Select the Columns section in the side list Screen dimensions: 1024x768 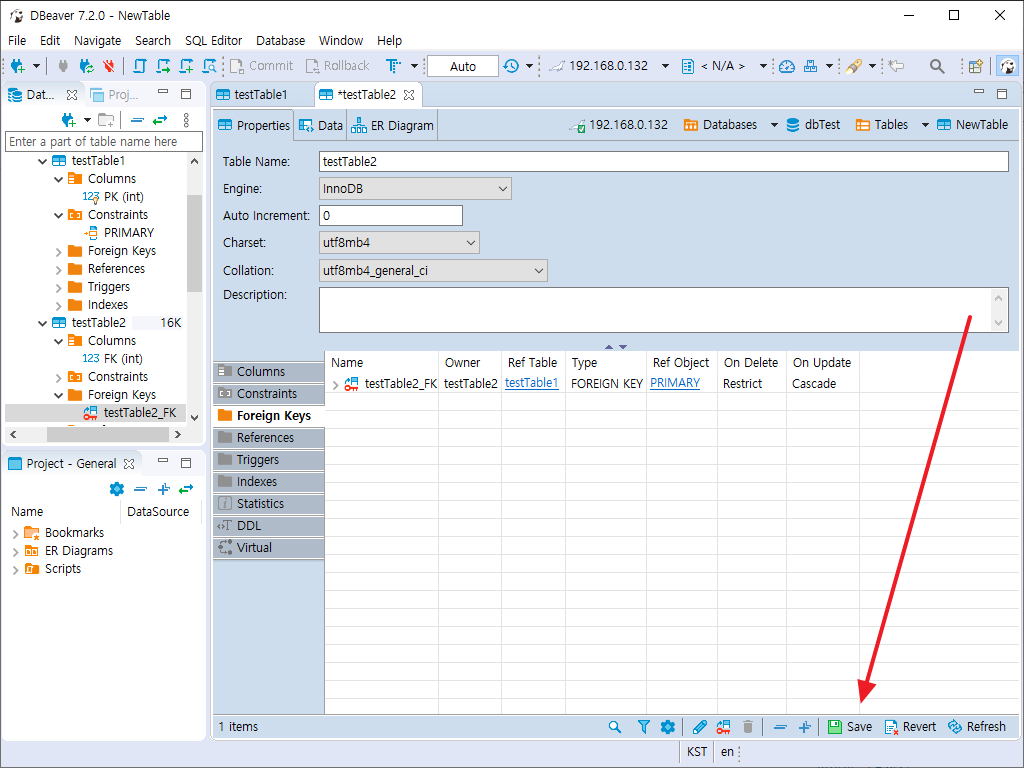click(x=268, y=372)
